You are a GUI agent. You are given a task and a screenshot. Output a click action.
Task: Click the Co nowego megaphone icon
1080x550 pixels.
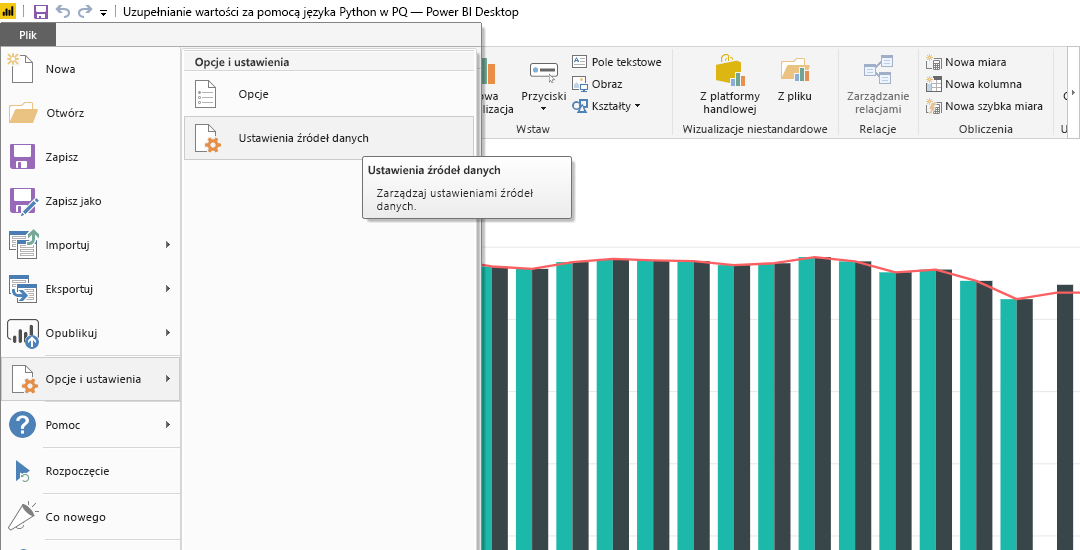click(23, 516)
